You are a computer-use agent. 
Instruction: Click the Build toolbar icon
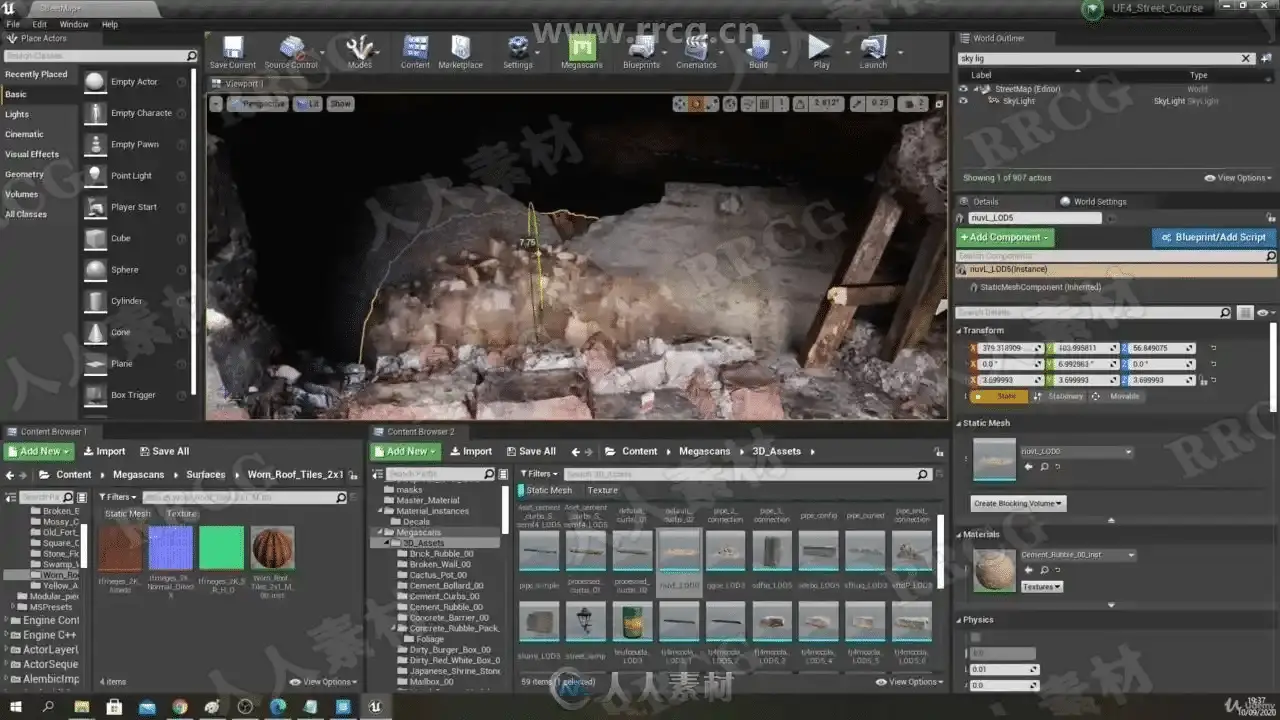pos(758,48)
